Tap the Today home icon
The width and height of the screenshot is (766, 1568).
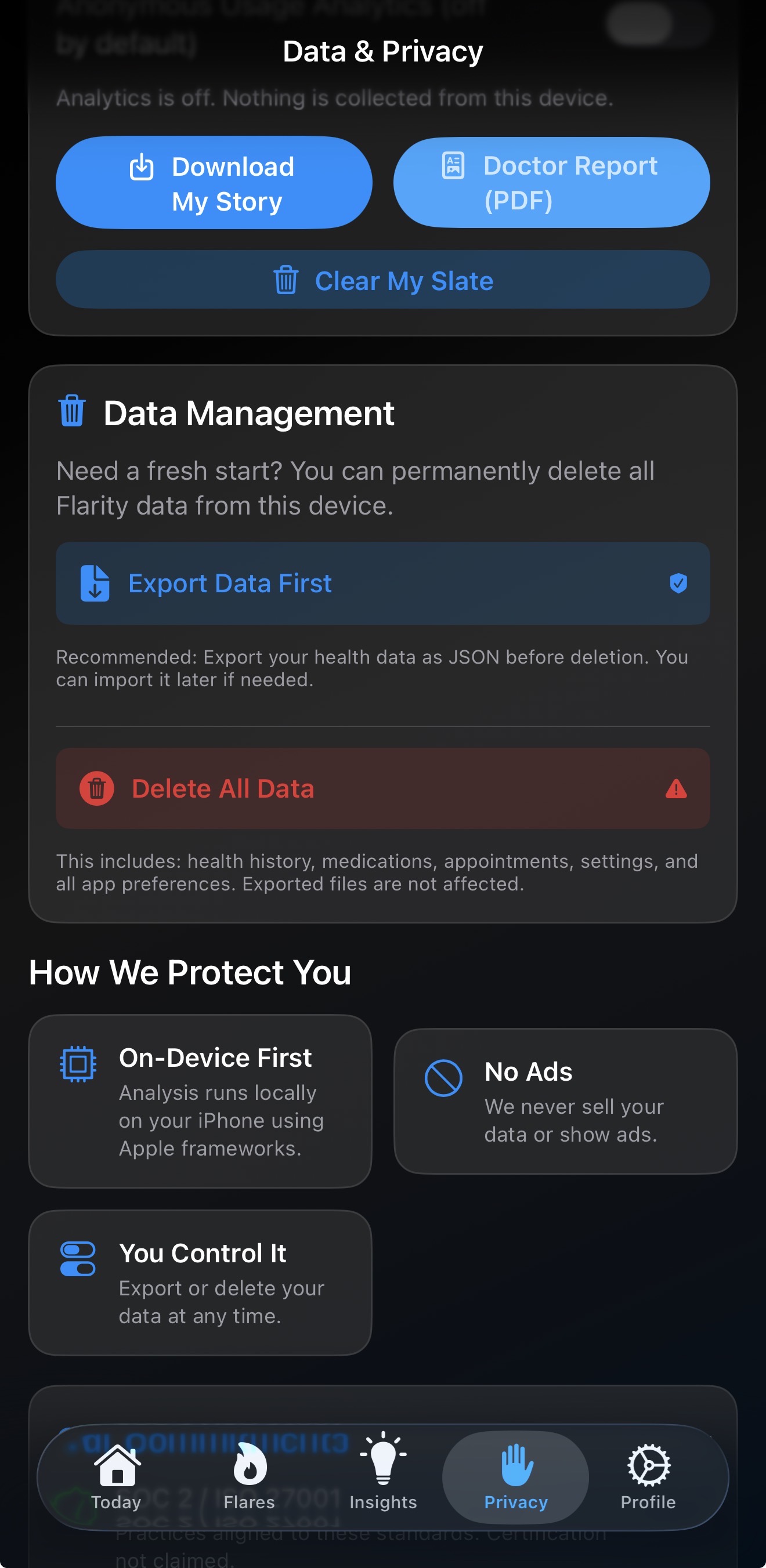[x=114, y=1467]
